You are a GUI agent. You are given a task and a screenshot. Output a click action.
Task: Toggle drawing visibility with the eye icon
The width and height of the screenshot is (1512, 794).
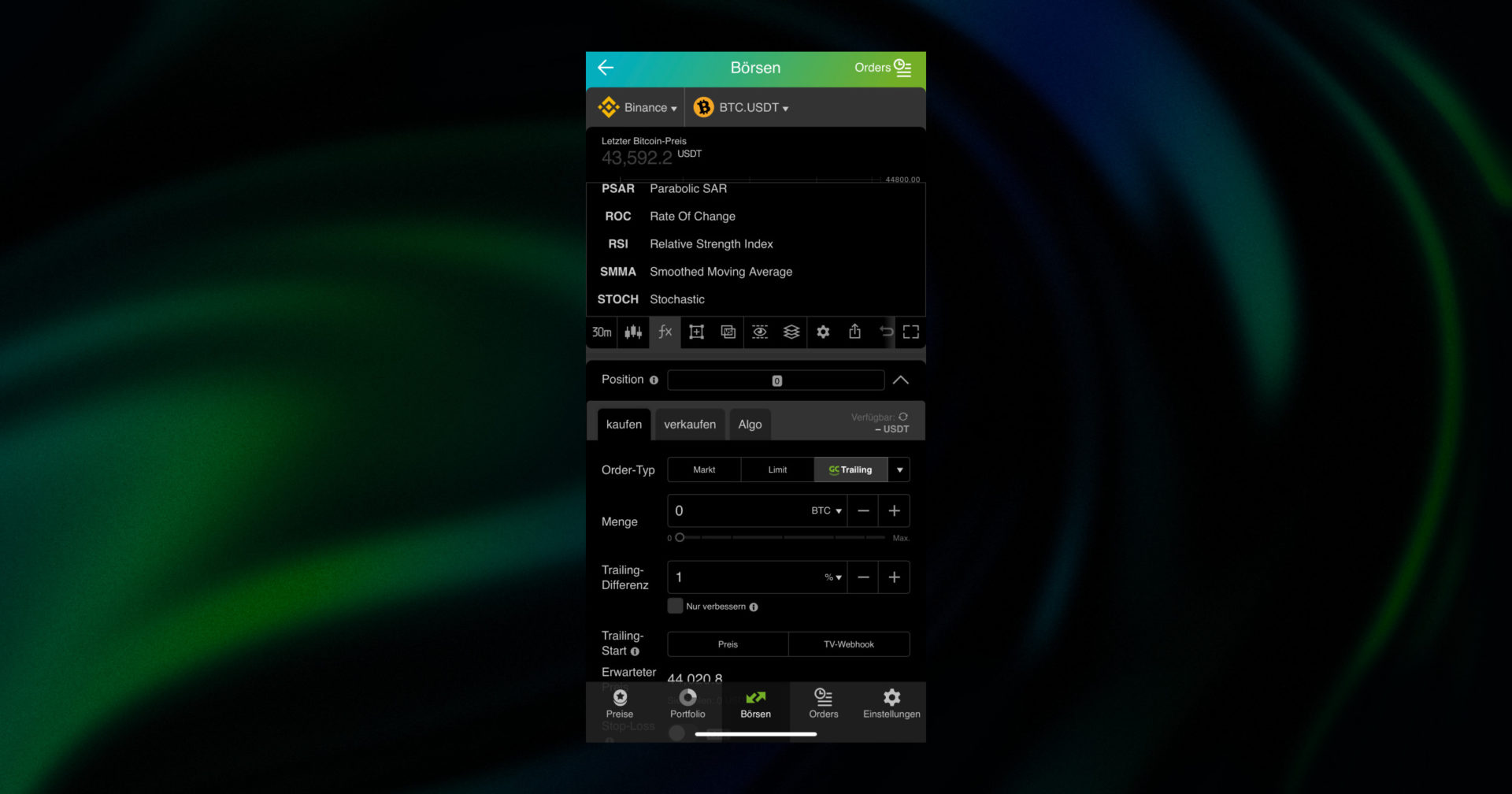pos(759,332)
